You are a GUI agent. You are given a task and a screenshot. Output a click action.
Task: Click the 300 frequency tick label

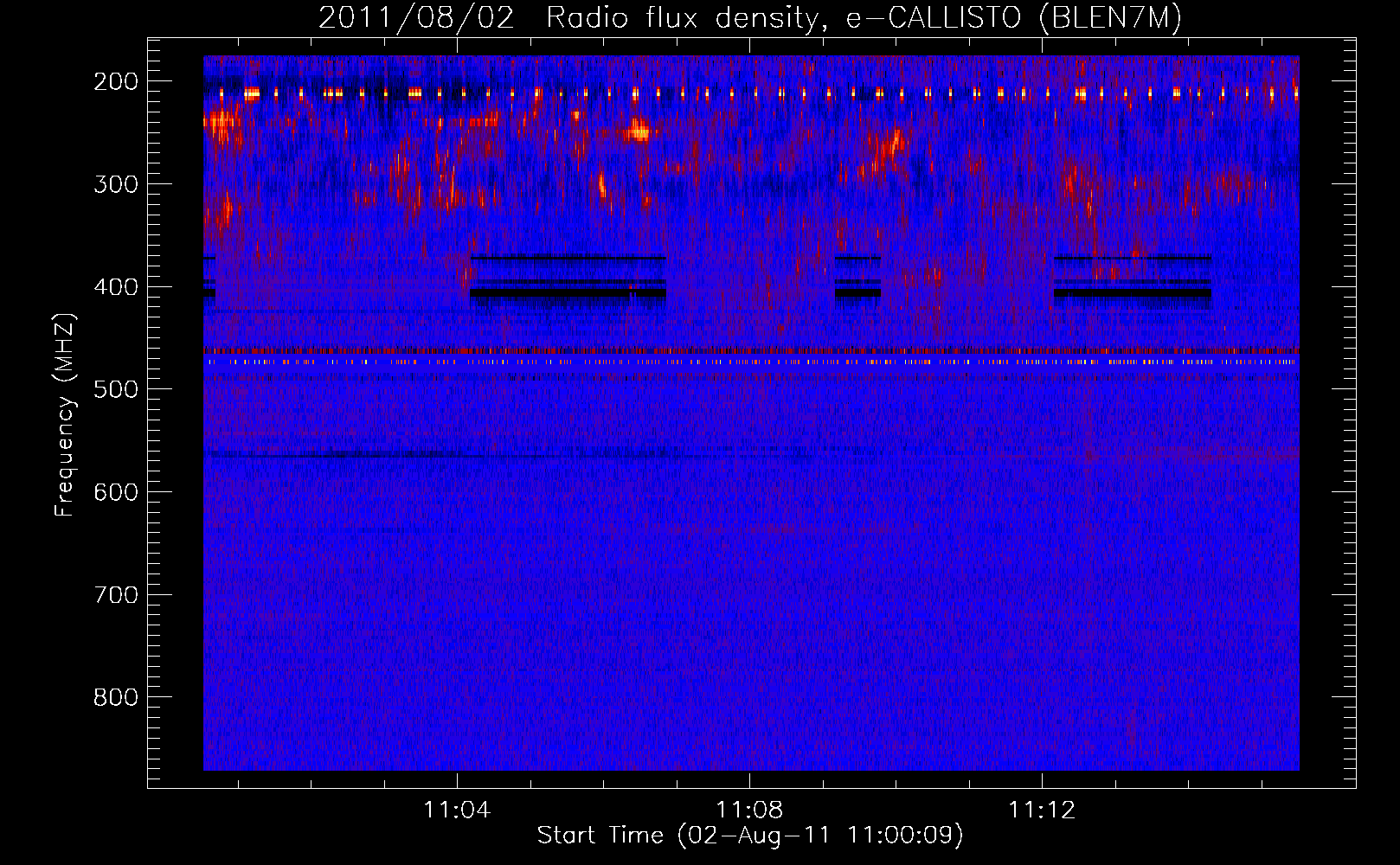pyautogui.click(x=115, y=184)
